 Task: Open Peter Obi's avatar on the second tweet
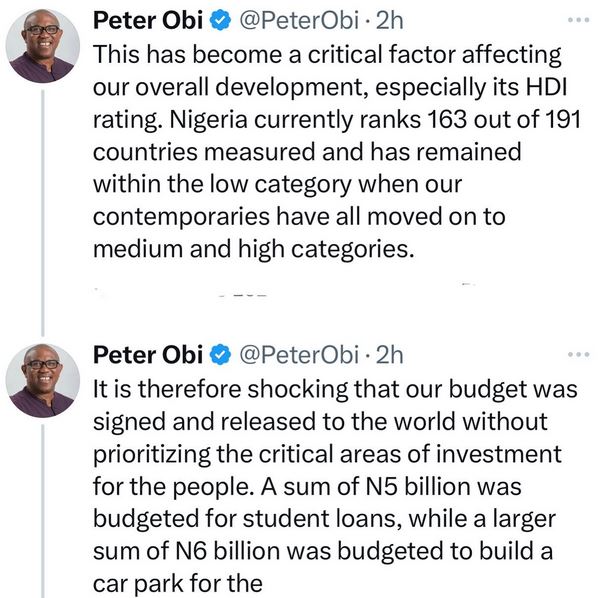43,380
